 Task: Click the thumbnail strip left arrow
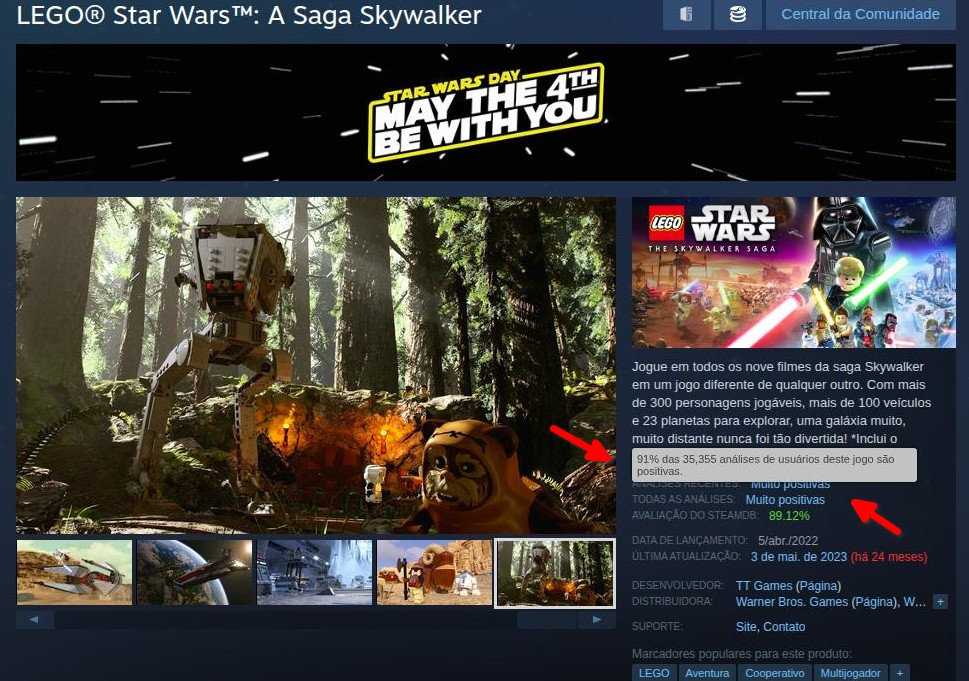(35, 620)
